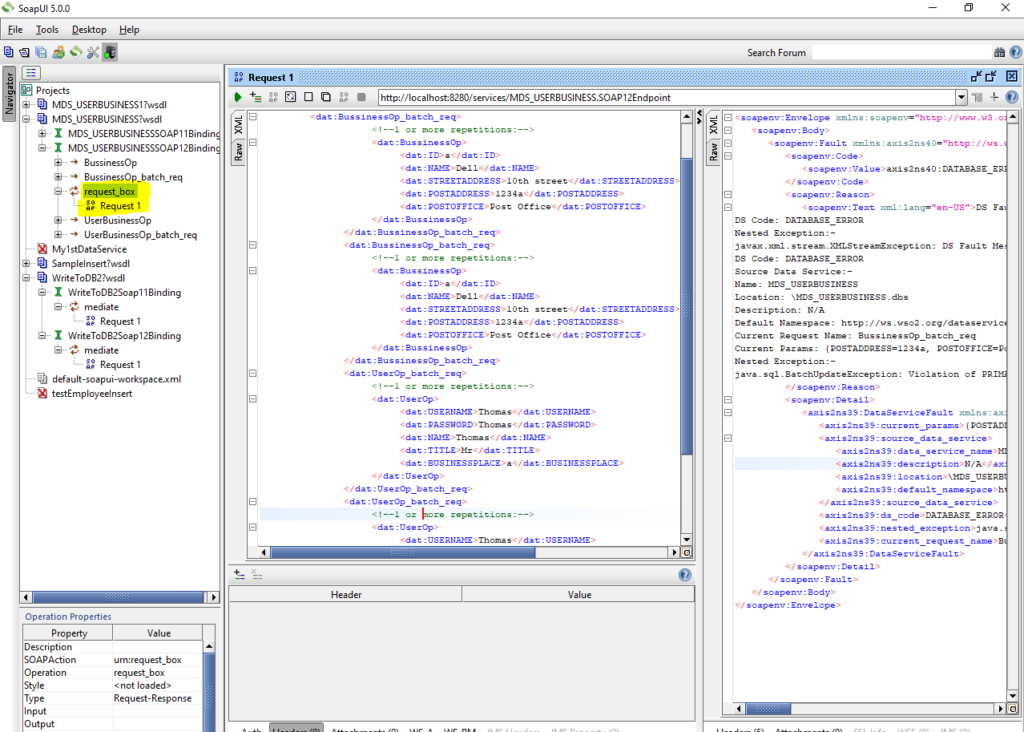
Task: Click the navigator list-view toggle icon above Projects
Action: 31,72
